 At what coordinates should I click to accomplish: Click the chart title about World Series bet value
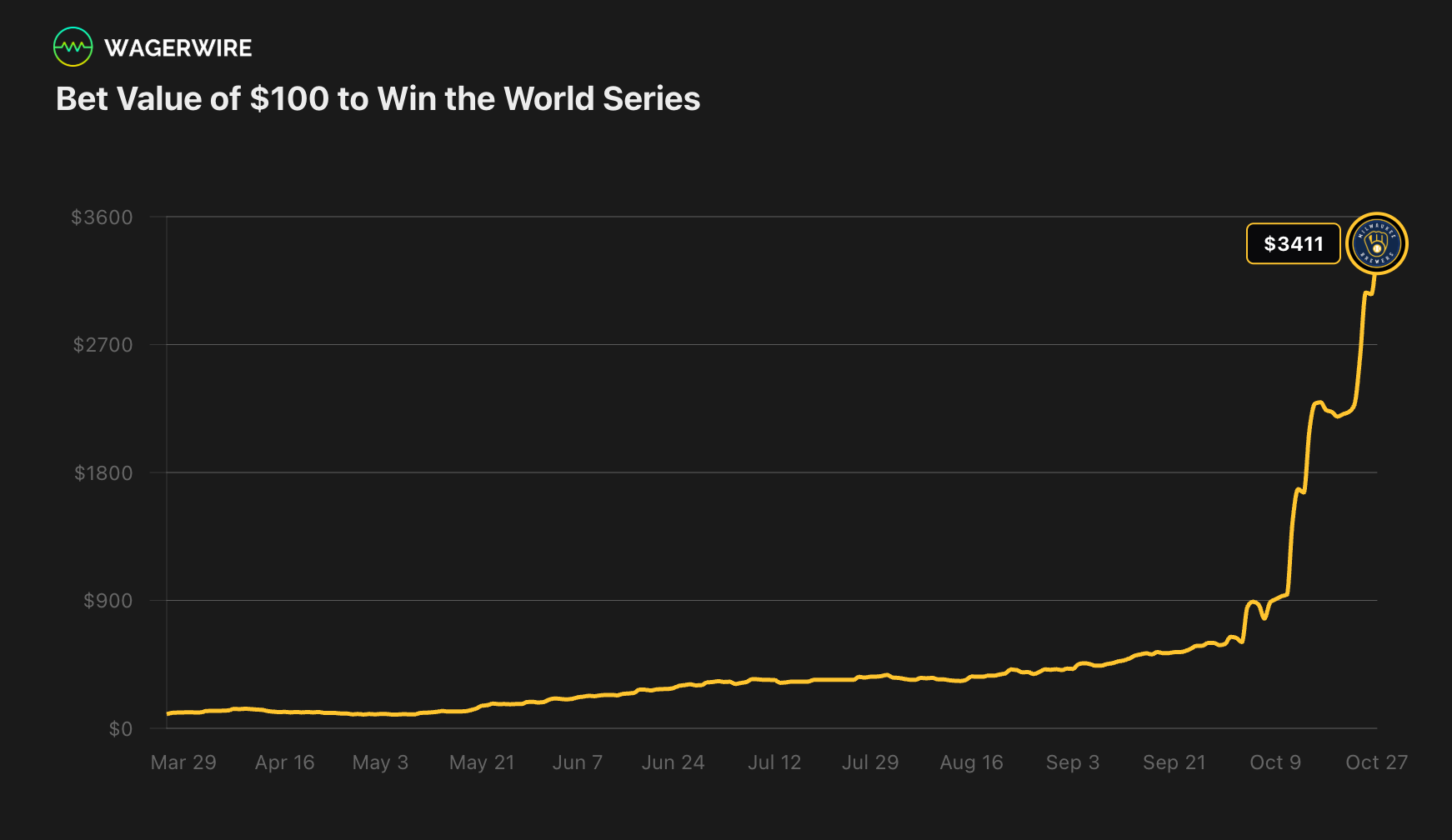[378, 98]
